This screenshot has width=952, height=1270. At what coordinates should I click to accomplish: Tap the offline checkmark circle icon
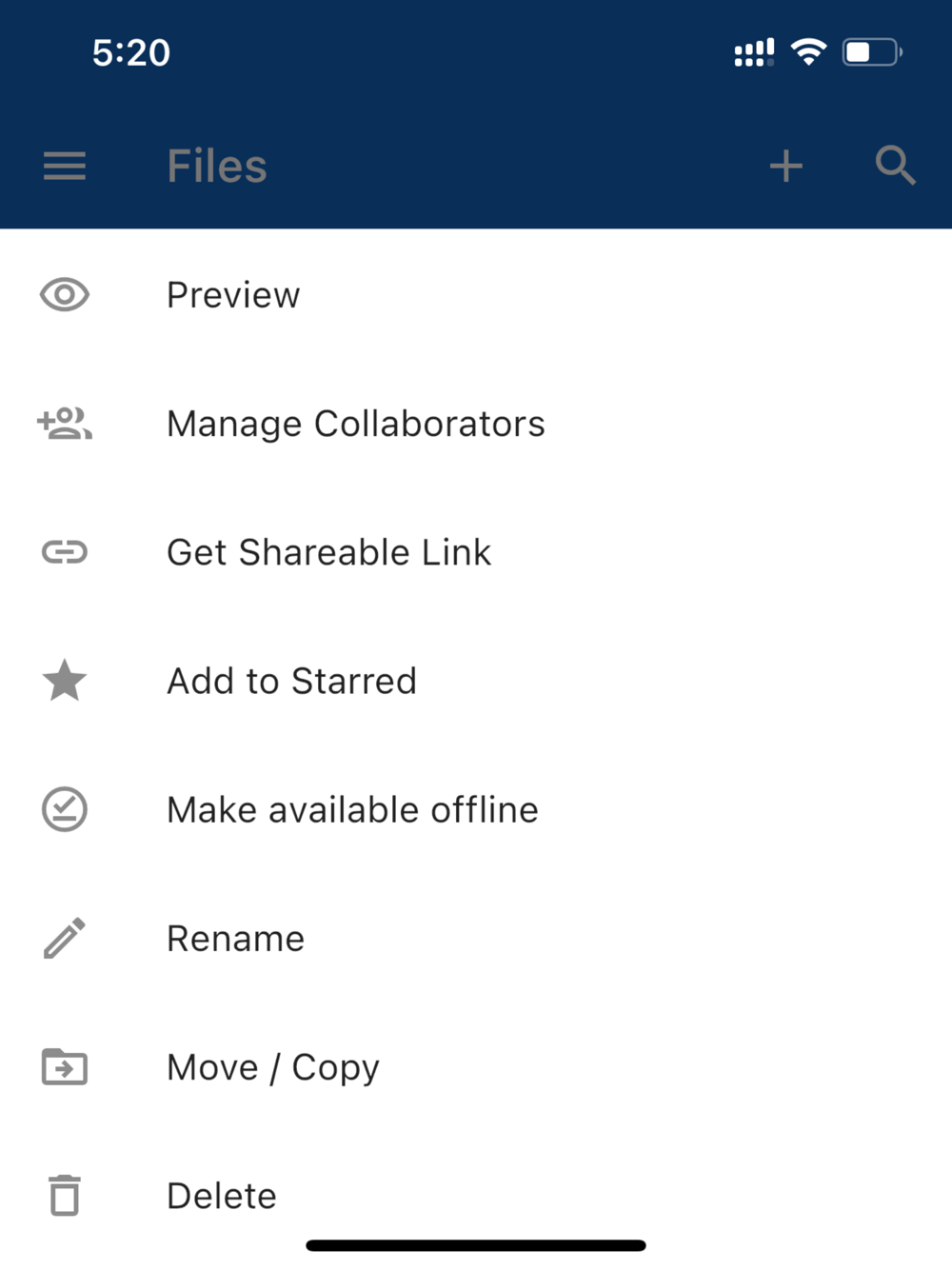coord(65,809)
